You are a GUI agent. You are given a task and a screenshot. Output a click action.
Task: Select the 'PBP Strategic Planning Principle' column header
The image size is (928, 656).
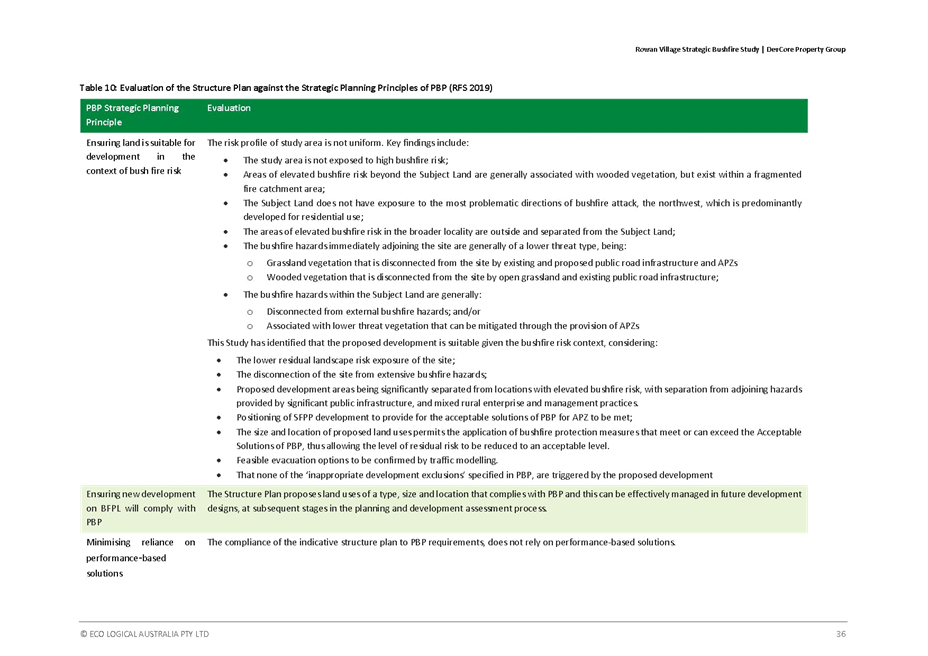(x=133, y=115)
